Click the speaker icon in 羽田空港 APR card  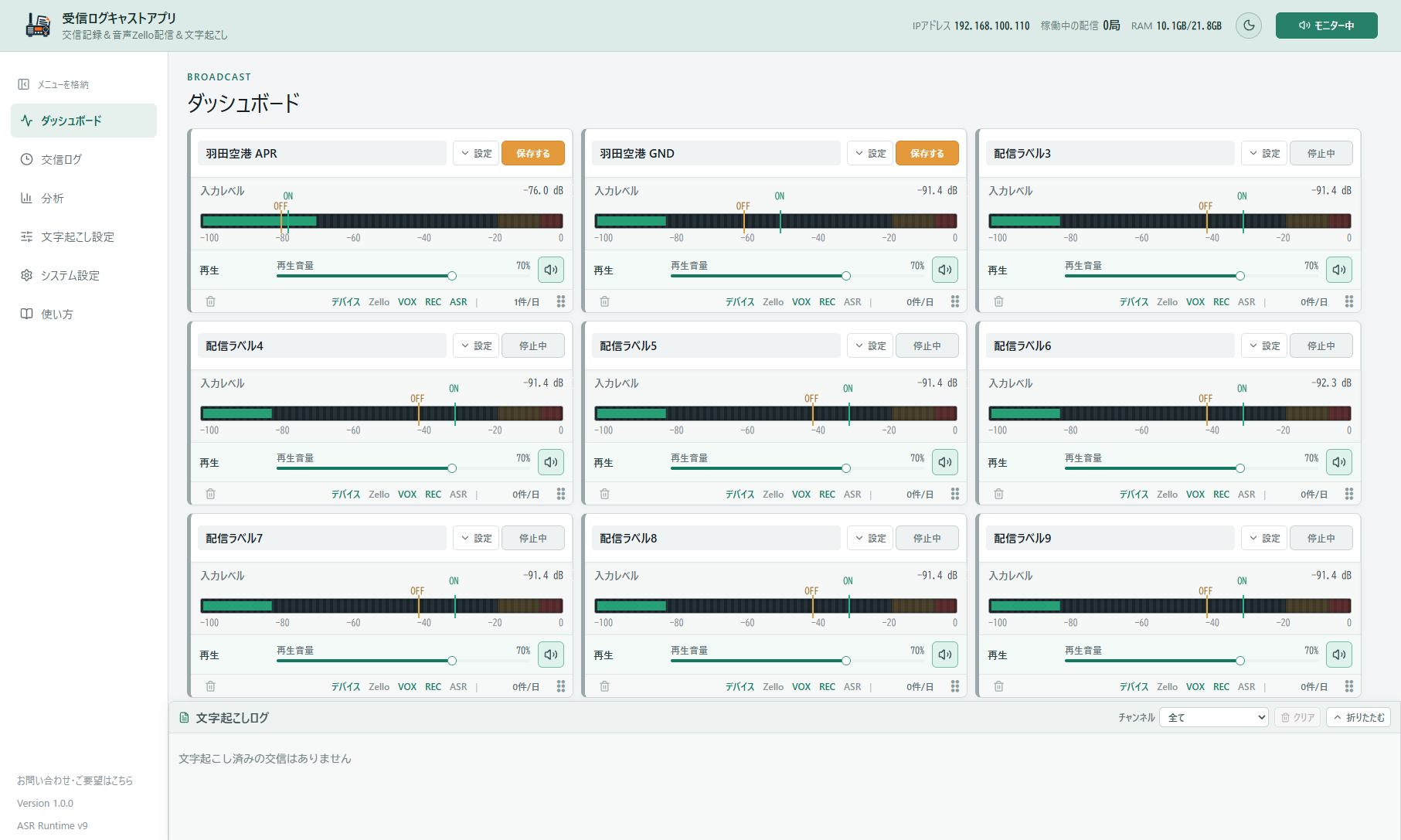(x=551, y=270)
